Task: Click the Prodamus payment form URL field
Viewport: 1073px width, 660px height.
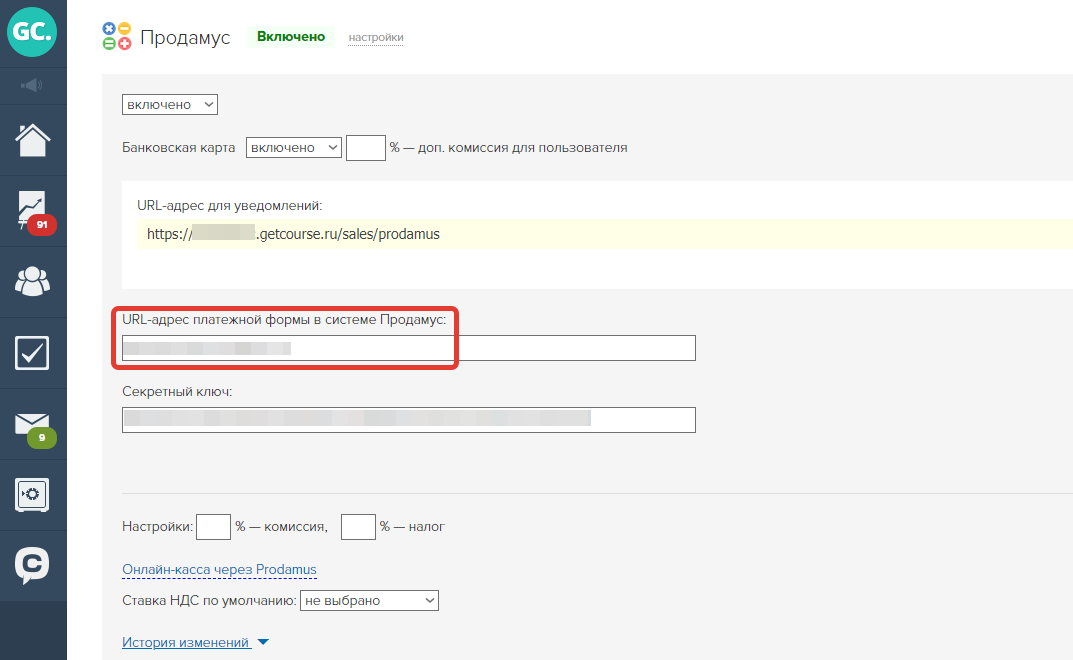Action: click(x=409, y=348)
